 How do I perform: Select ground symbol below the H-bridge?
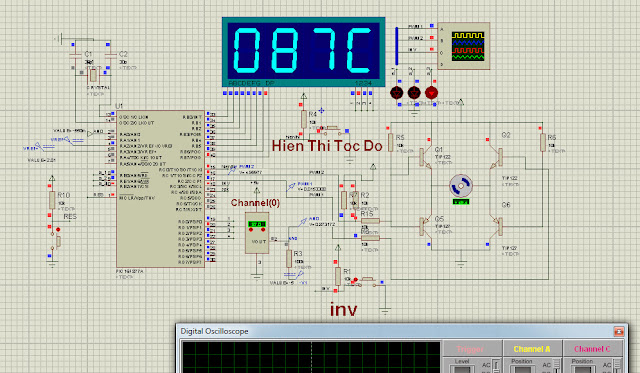[461, 264]
